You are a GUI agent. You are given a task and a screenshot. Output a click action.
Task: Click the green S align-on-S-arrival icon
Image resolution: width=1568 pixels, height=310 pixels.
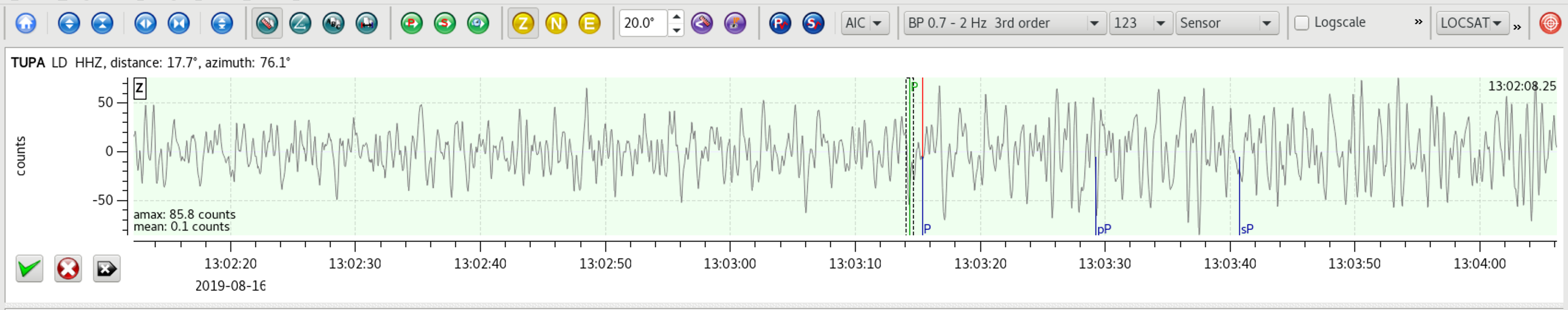pyautogui.click(x=445, y=23)
